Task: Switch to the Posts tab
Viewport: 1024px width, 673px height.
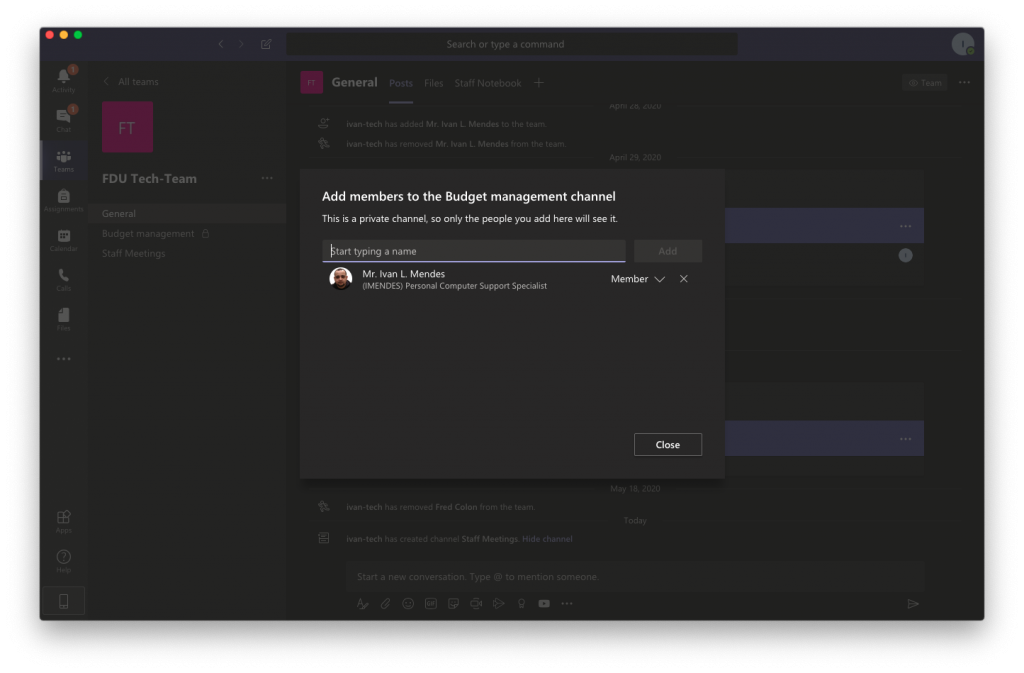Action: (x=401, y=84)
